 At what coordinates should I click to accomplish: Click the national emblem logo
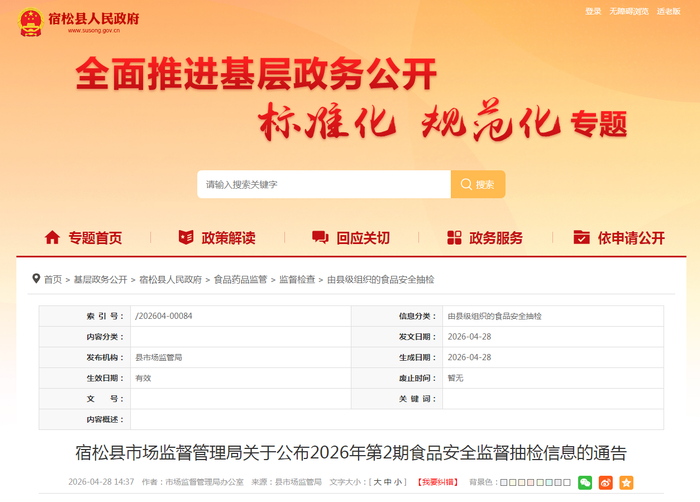point(30,22)
